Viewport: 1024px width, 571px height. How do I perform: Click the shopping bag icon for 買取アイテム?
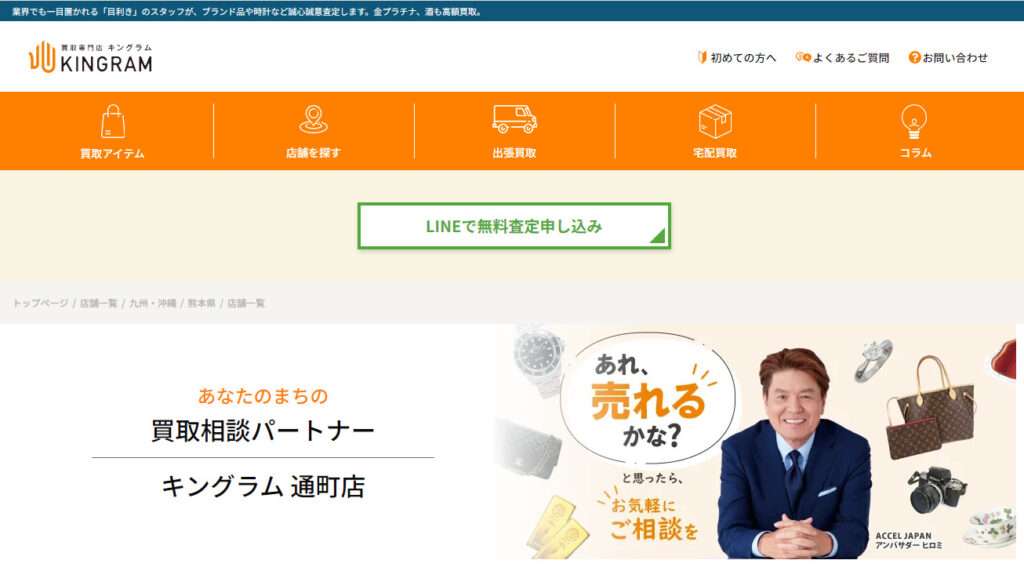click(x=112, y=121)
